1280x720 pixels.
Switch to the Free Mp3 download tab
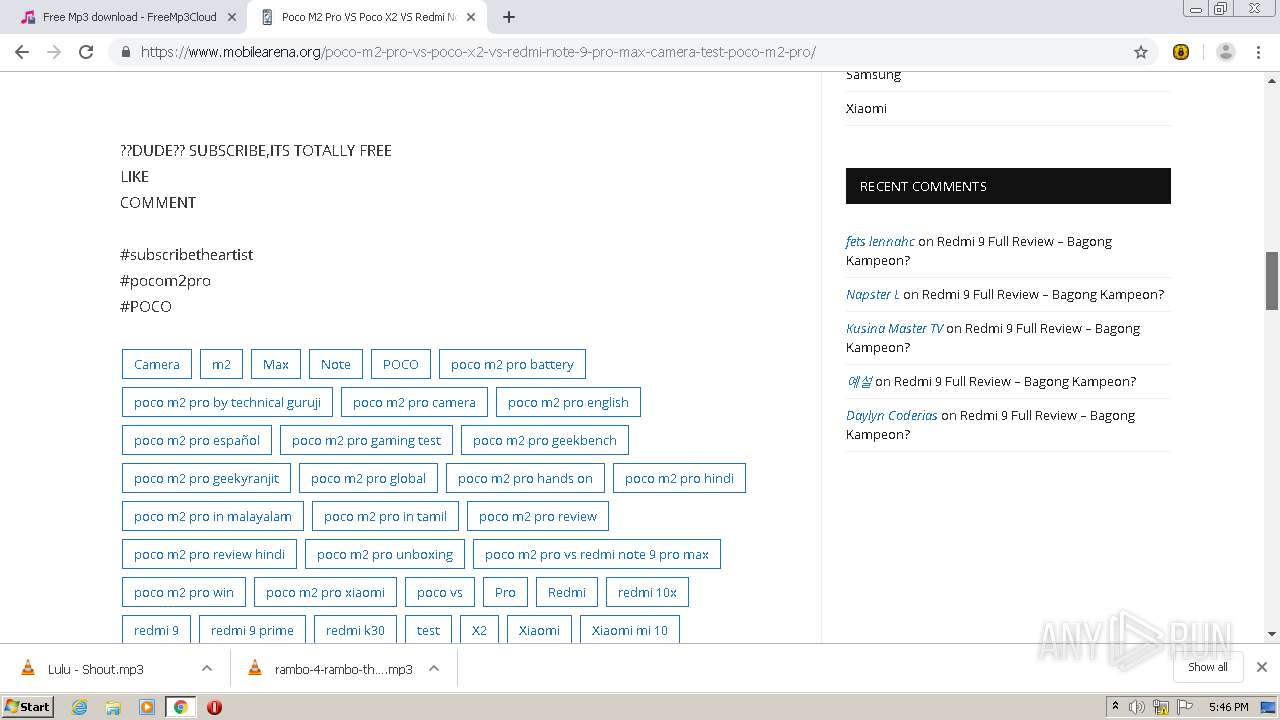pyautogui.click(x=129, y=17)
